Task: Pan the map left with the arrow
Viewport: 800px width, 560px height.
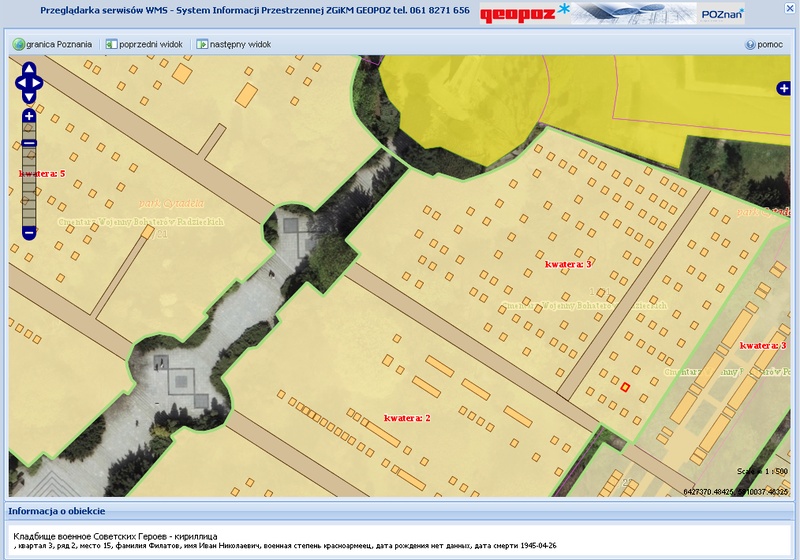Action: point(19,84)
